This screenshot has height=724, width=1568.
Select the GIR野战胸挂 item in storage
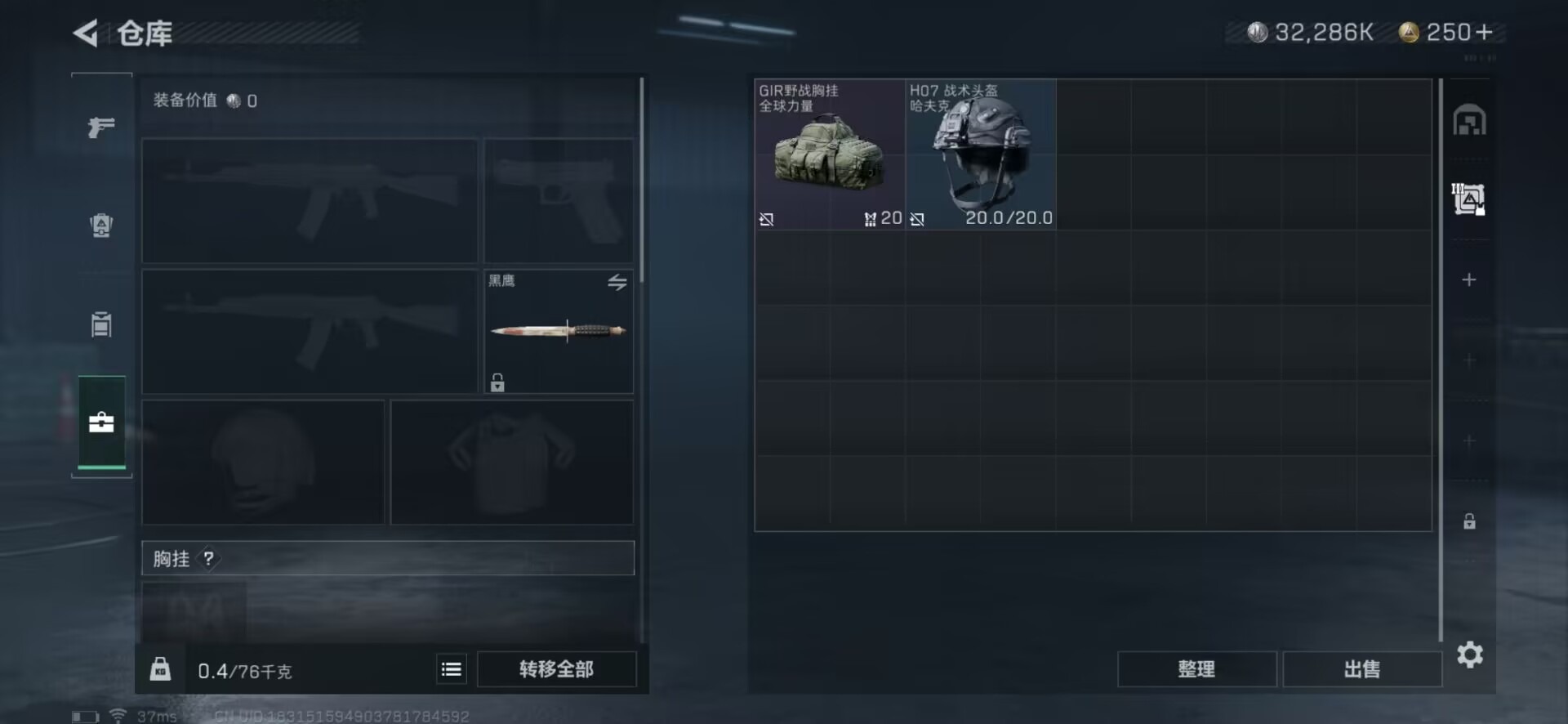(830, 154)
